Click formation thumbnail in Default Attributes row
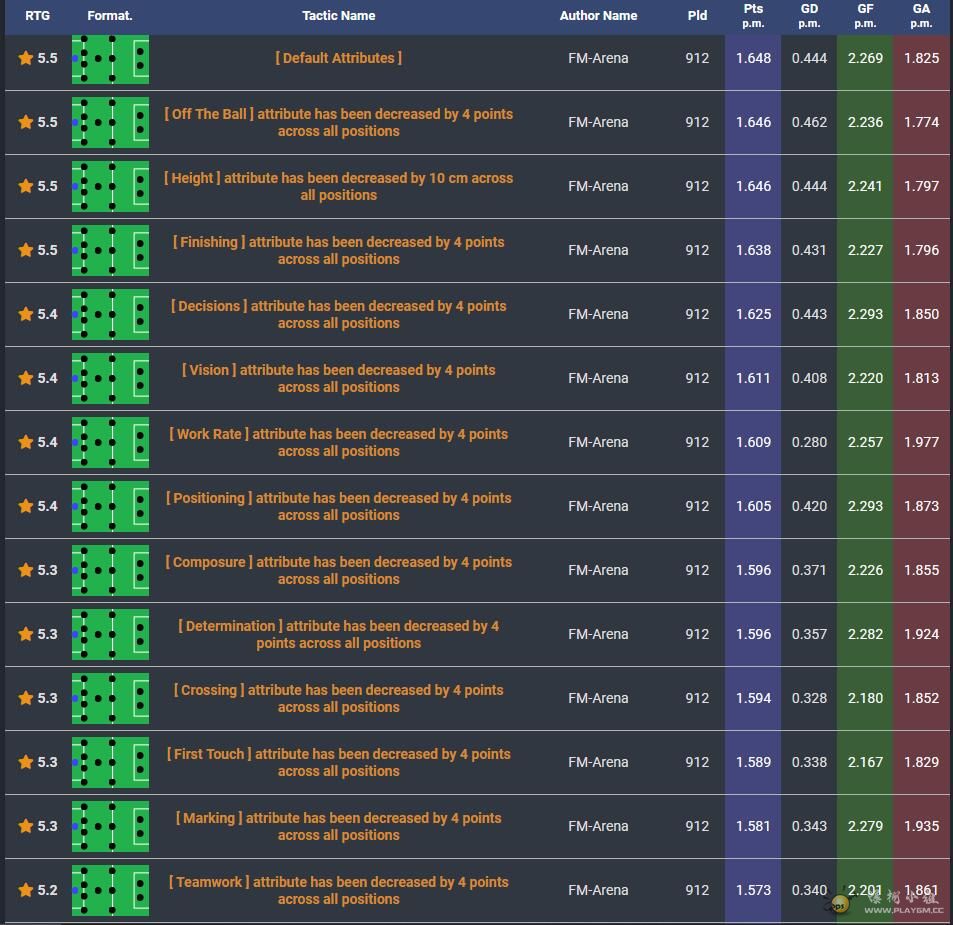 point(110,59)
